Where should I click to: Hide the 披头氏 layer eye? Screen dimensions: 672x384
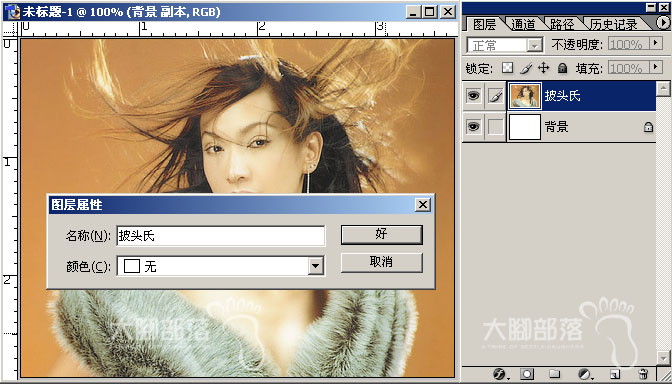(x=474, y=96)
